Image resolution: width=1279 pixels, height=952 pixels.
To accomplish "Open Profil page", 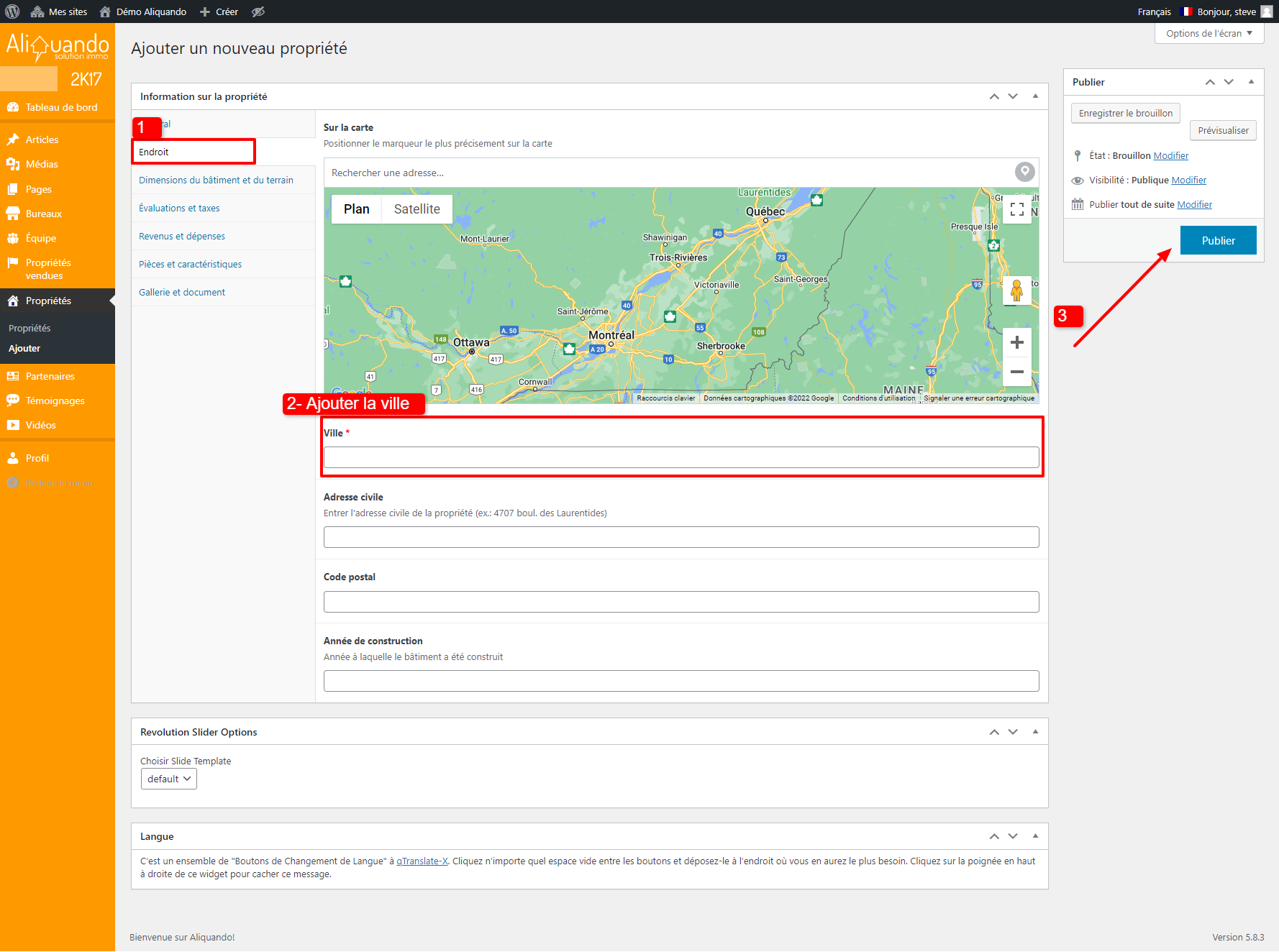I will pyautogui.click(x=58, y=458).
